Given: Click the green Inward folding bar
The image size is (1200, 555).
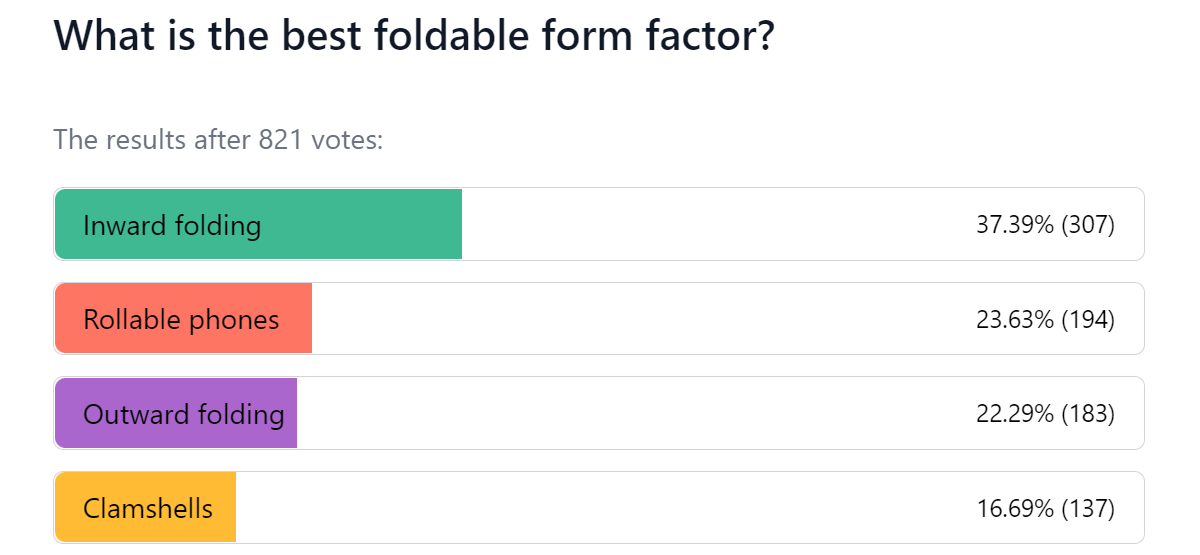Looking at the screenshot, I should pos(258,224).
